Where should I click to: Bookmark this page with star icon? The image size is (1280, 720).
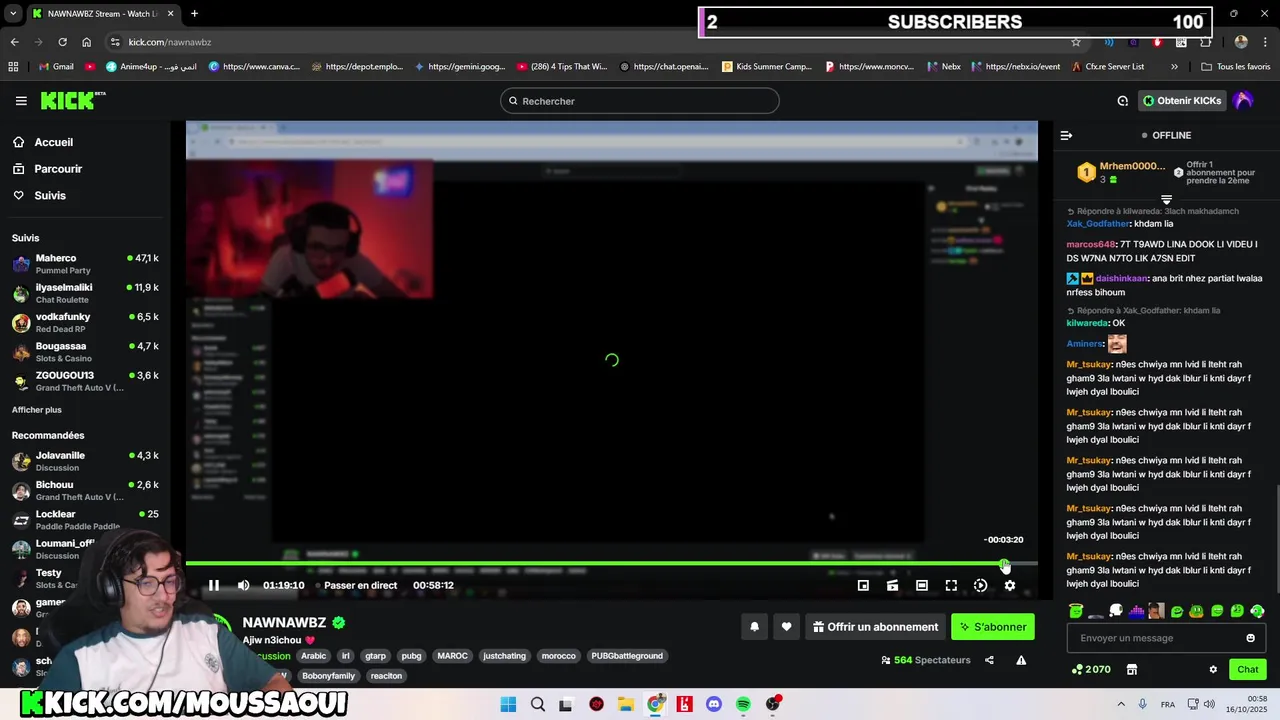click(1076, 42)
